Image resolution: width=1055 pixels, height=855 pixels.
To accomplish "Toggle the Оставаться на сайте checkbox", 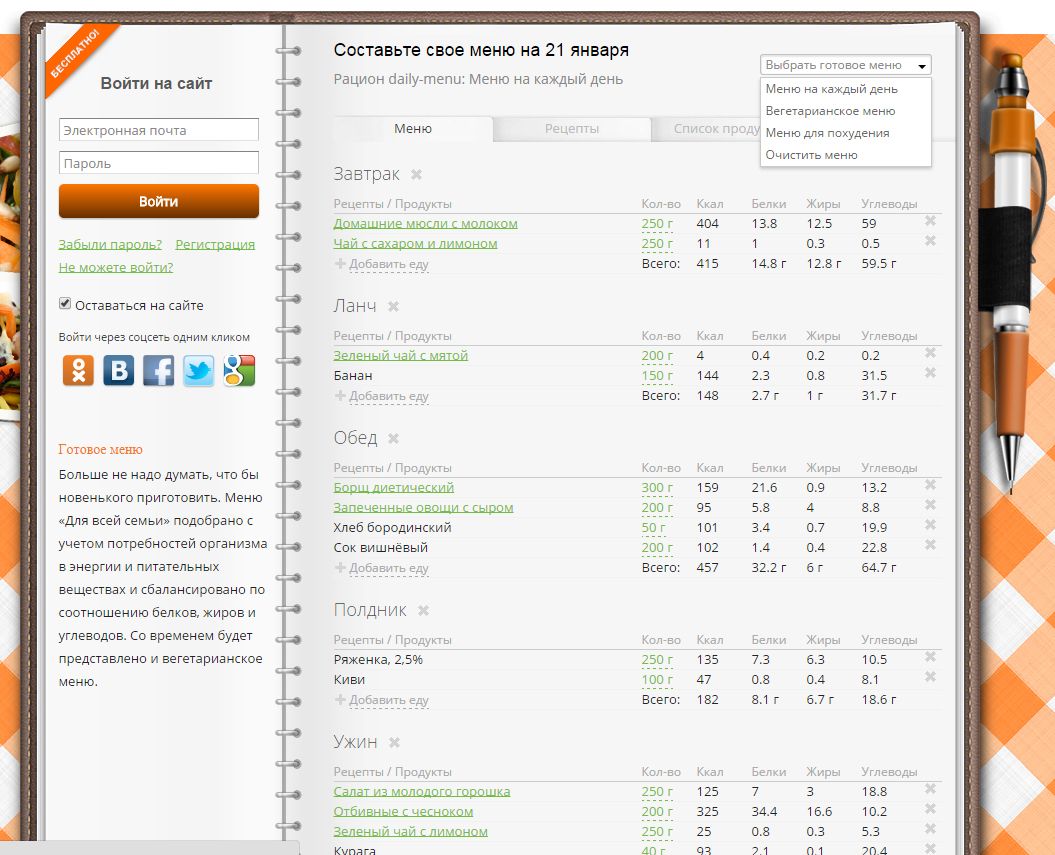I will coord(65,304).
